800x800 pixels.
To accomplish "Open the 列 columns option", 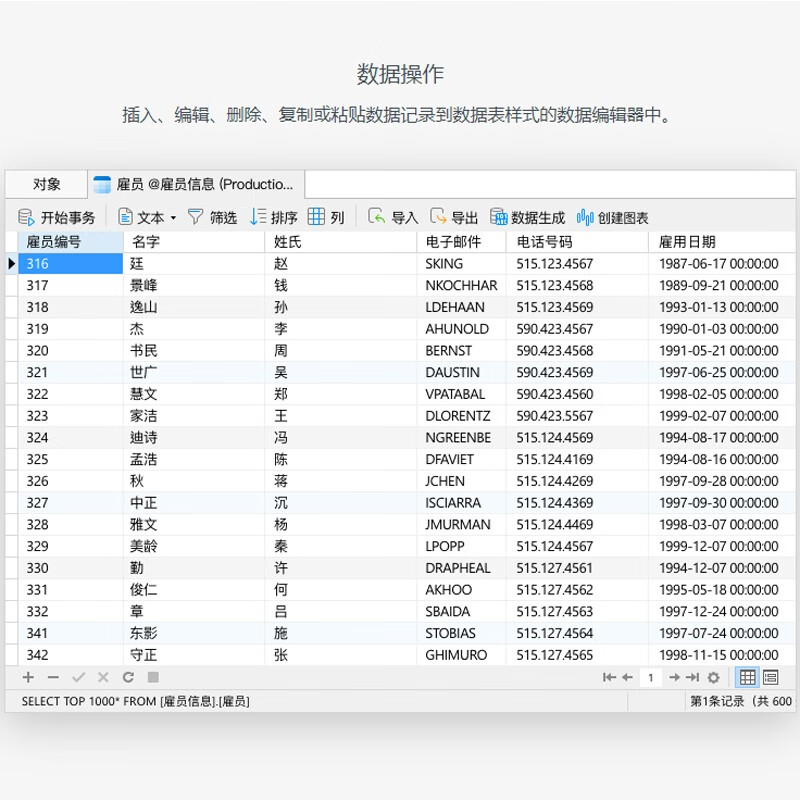I will (326, 217).
